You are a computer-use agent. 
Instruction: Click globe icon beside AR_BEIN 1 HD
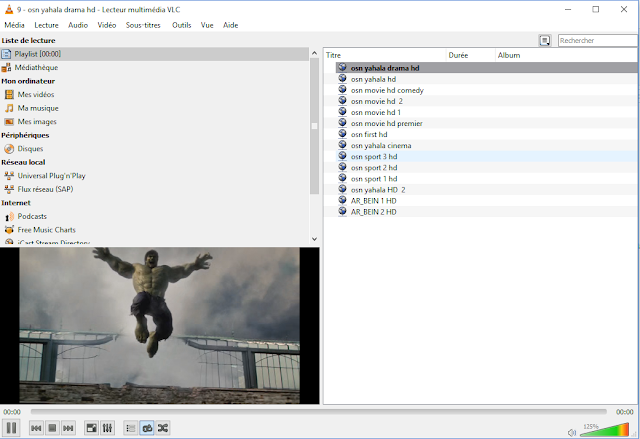click(x=342, y=200)
